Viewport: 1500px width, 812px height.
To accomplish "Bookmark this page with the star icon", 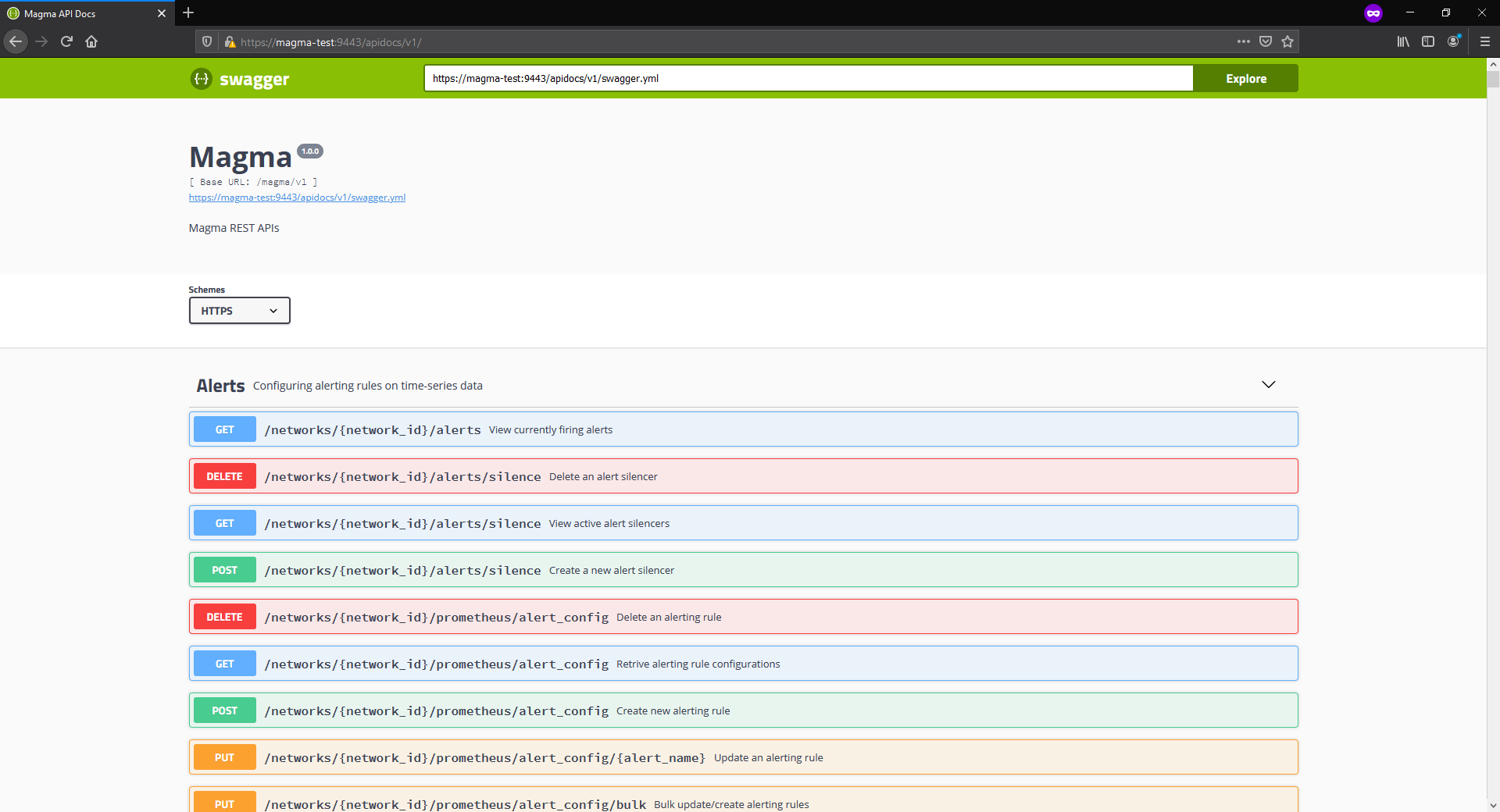I will pyautogui.click(x=1287, y=41).
